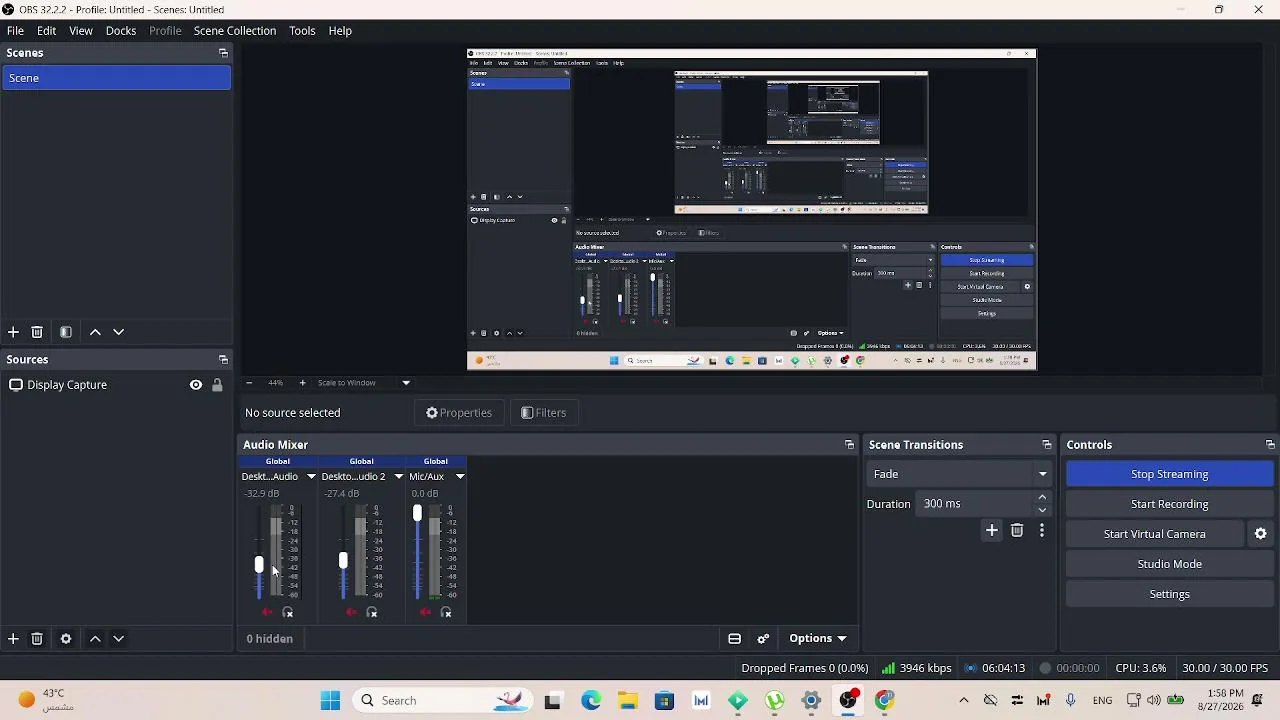Open source properties gear in Sources toolbar
Image resolution: width=1280 pixels, height=720 pixels.
pyautogui.click(x=66, y=638)
